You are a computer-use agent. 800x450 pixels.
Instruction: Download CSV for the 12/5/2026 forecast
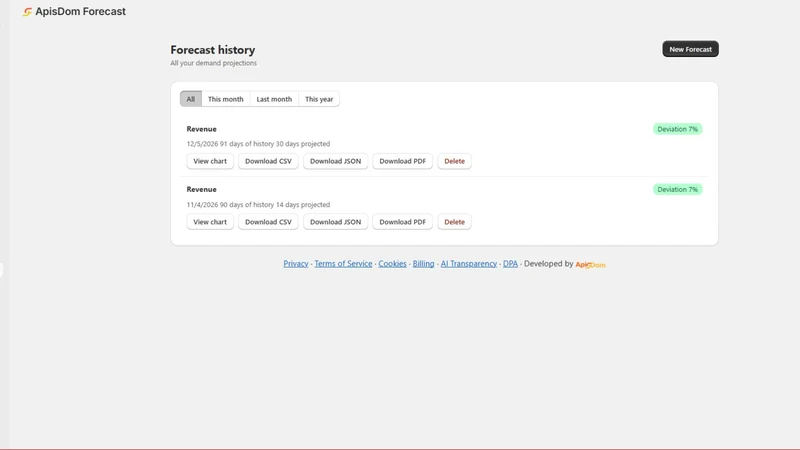(x=268, y=161)
